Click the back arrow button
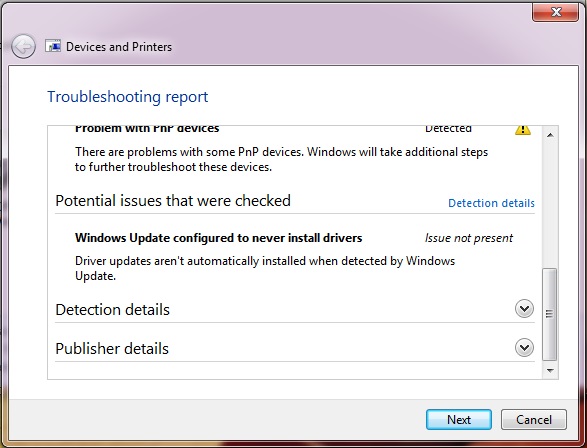The width and height of the screenshot is (587, 448). pyautogui.click(x=23, y=47)
